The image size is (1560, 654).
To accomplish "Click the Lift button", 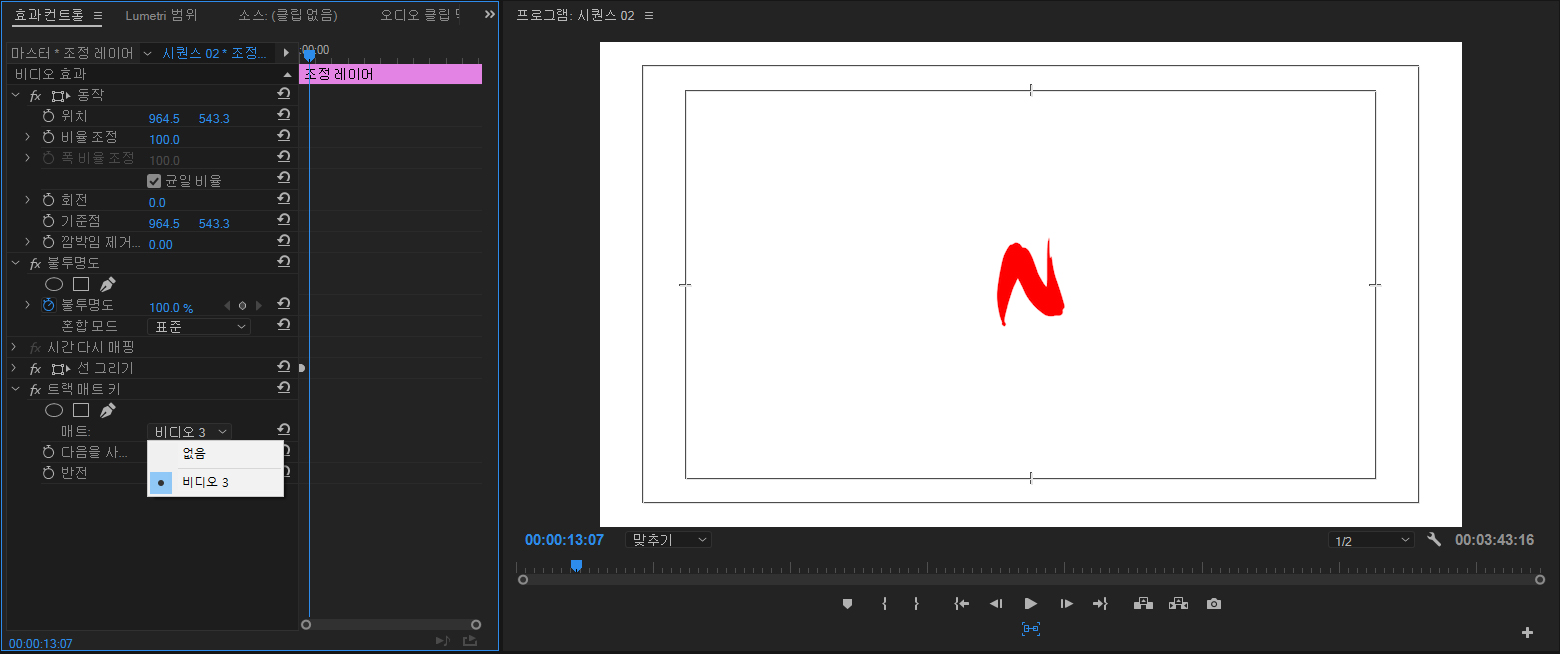I will click(1143, 604).
